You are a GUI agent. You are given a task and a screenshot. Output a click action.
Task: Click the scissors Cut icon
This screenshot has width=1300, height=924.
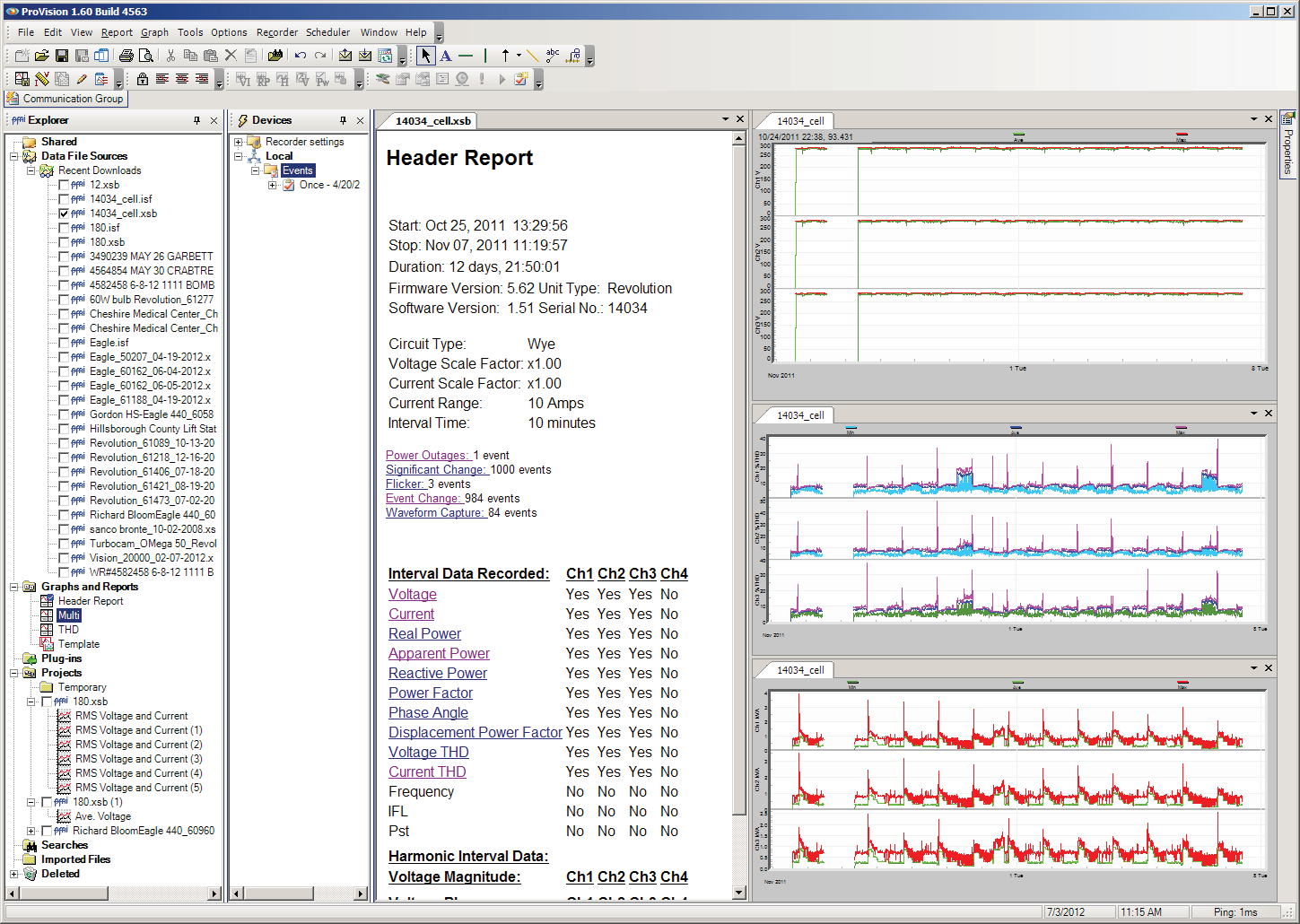170,55
